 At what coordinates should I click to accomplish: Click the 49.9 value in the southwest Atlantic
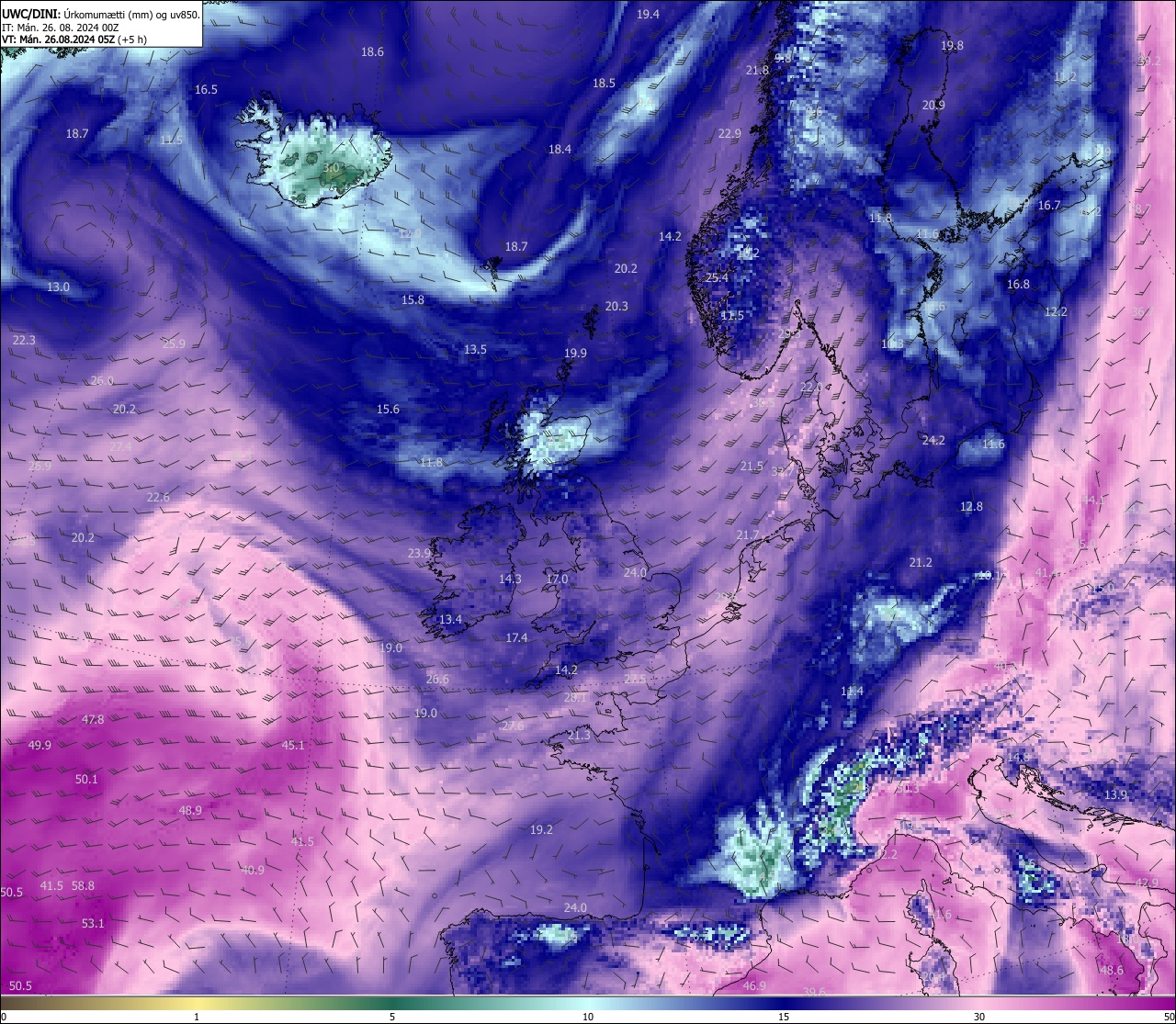point(40,746)
